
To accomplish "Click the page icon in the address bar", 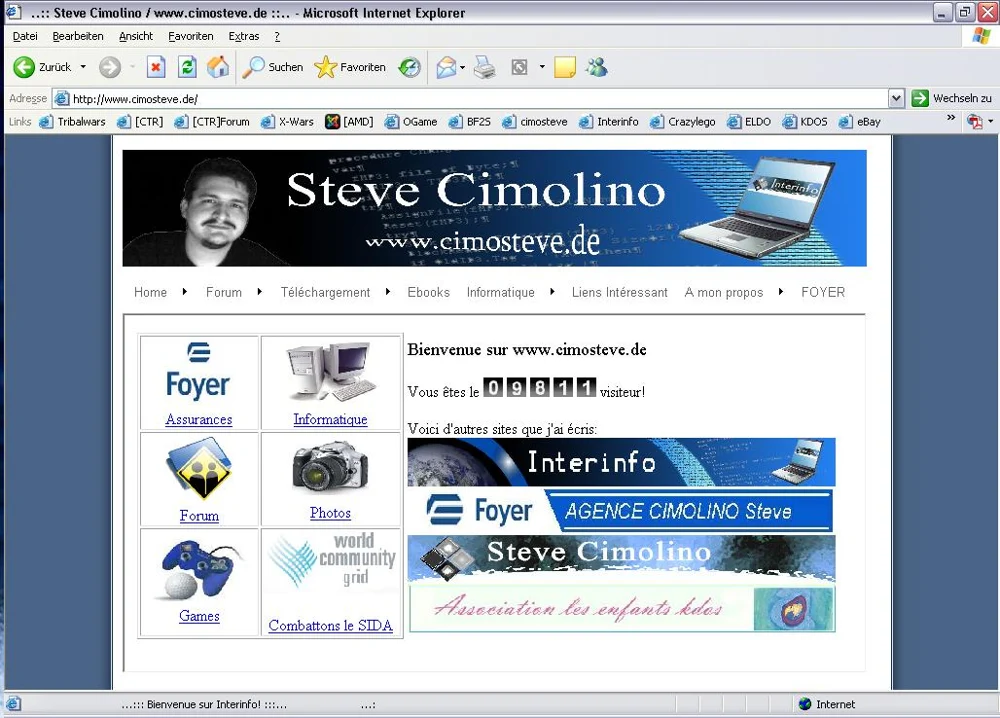I will (62, 99).
